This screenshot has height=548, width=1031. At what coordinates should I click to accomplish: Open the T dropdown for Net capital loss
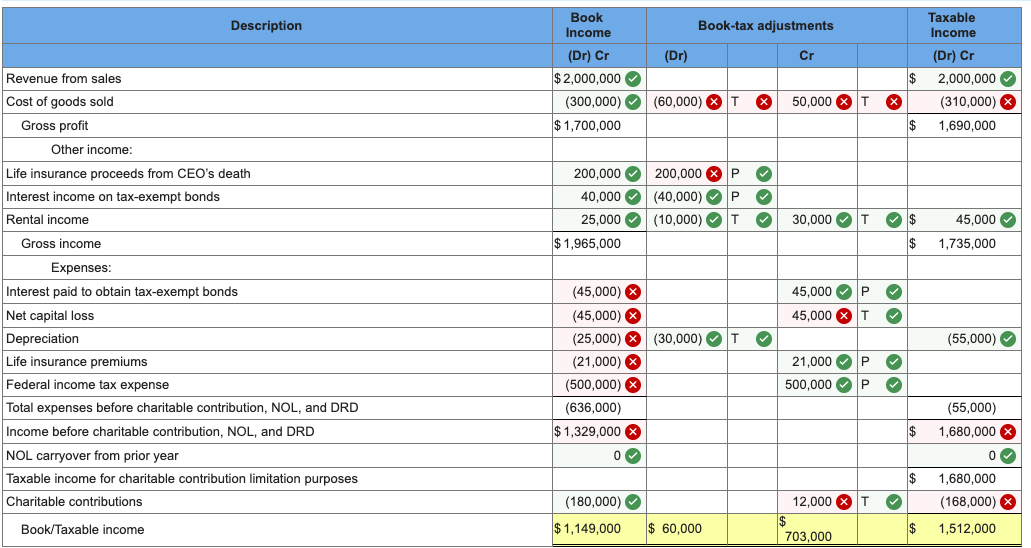(882, 316)
